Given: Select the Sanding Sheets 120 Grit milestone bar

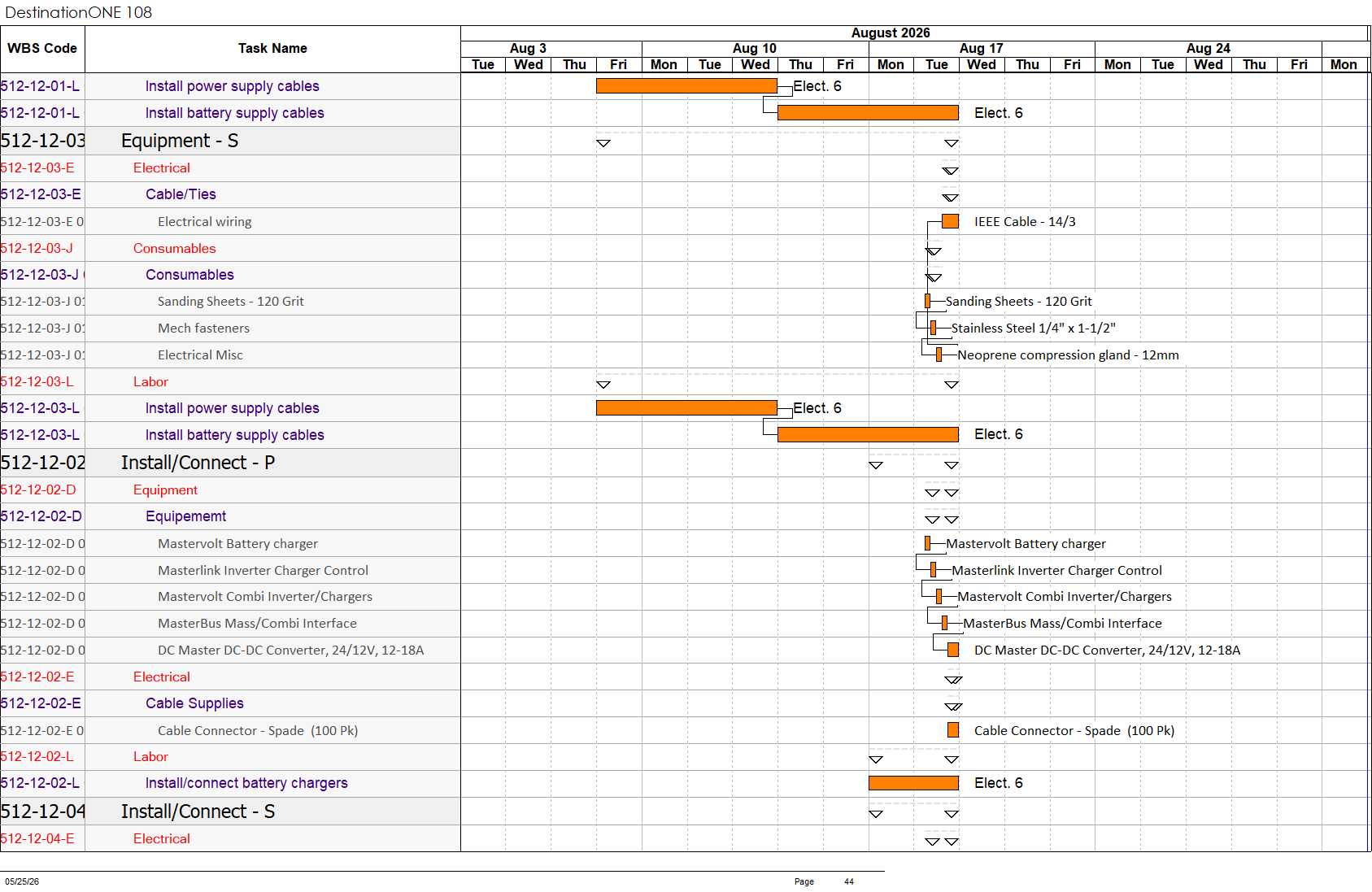Looking at the screenshot, I should coord(927,302).
